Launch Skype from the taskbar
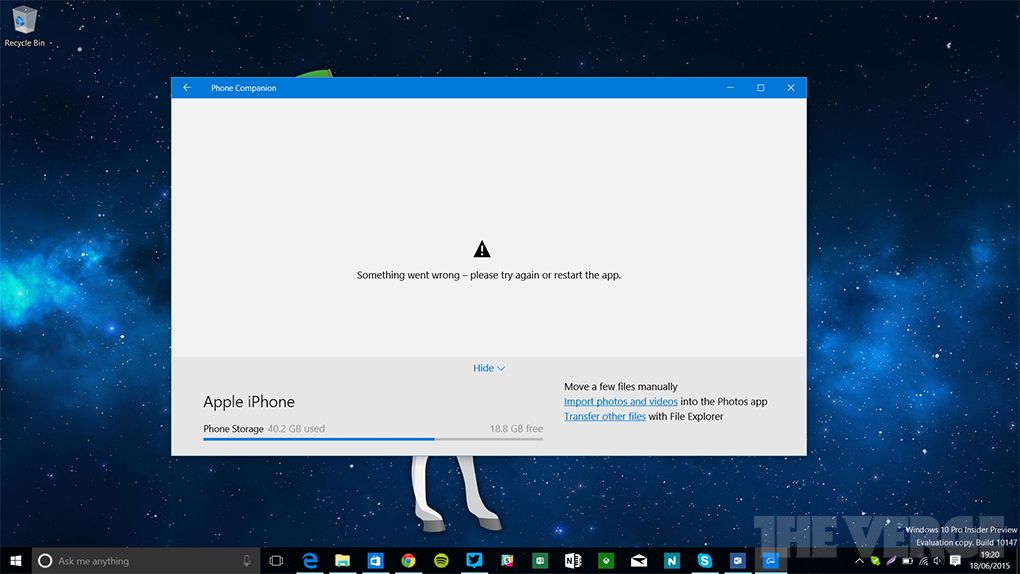Image resolution: width=1020 pixels, height=574 pixels. (705, 560)
